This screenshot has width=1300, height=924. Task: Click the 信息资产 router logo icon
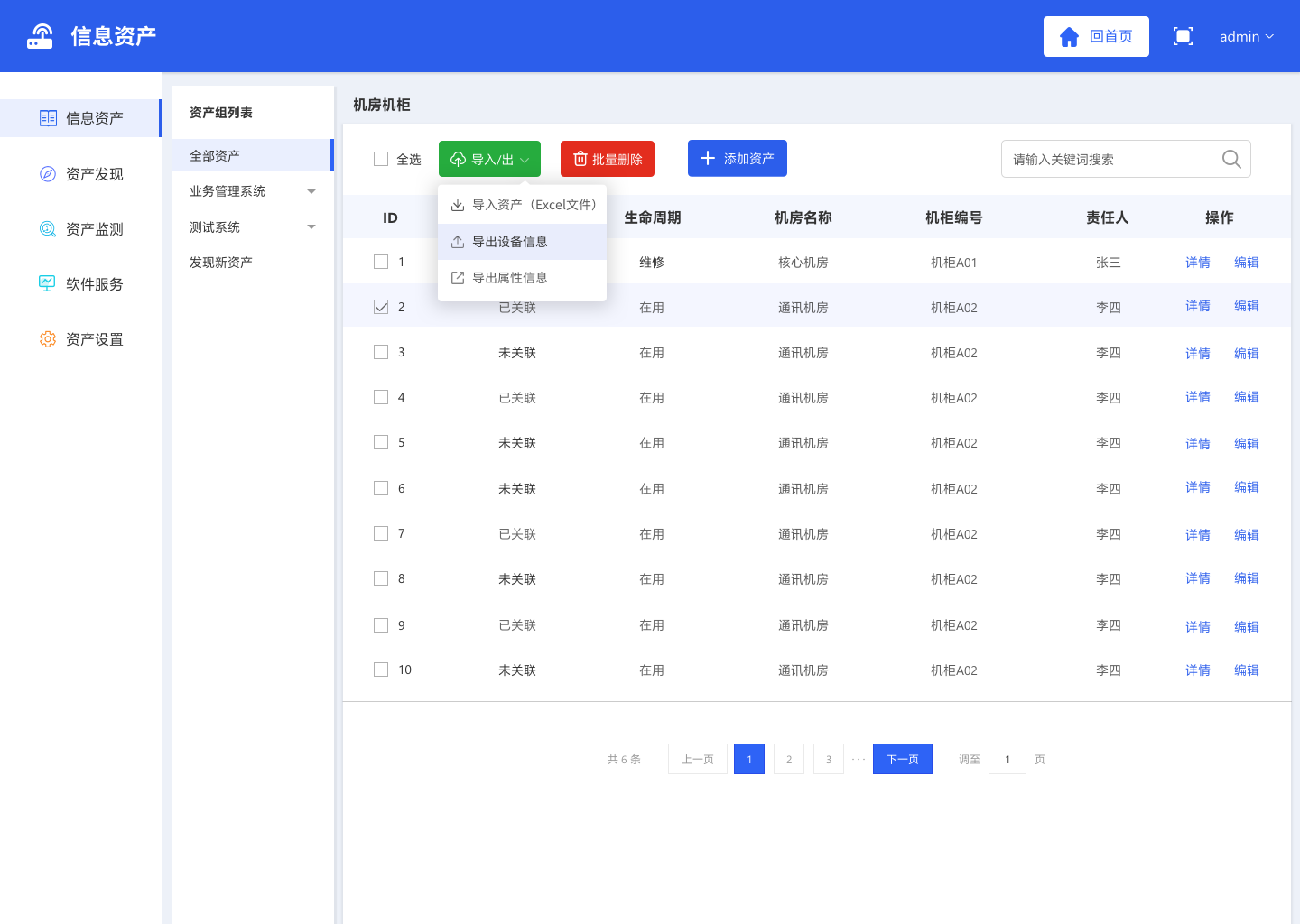(x=40, y=36)
